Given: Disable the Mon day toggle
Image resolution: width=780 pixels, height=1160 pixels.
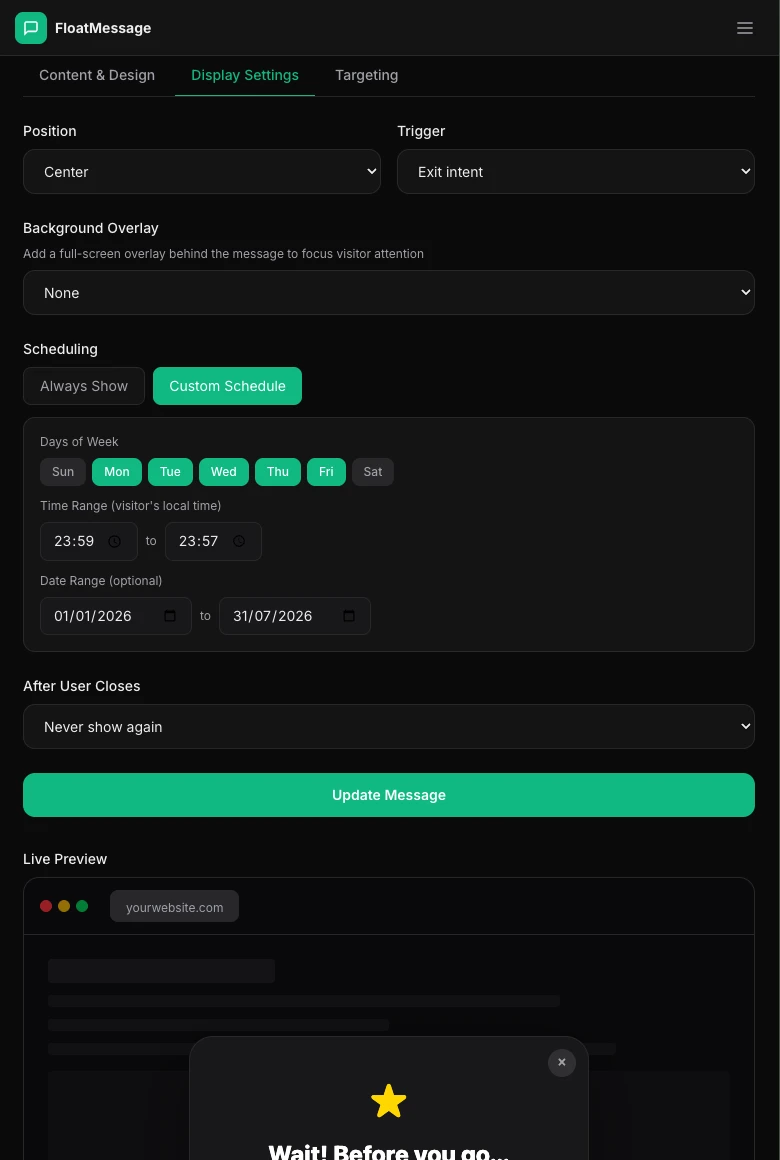Looking at the screenshot, I should [116, 471].
